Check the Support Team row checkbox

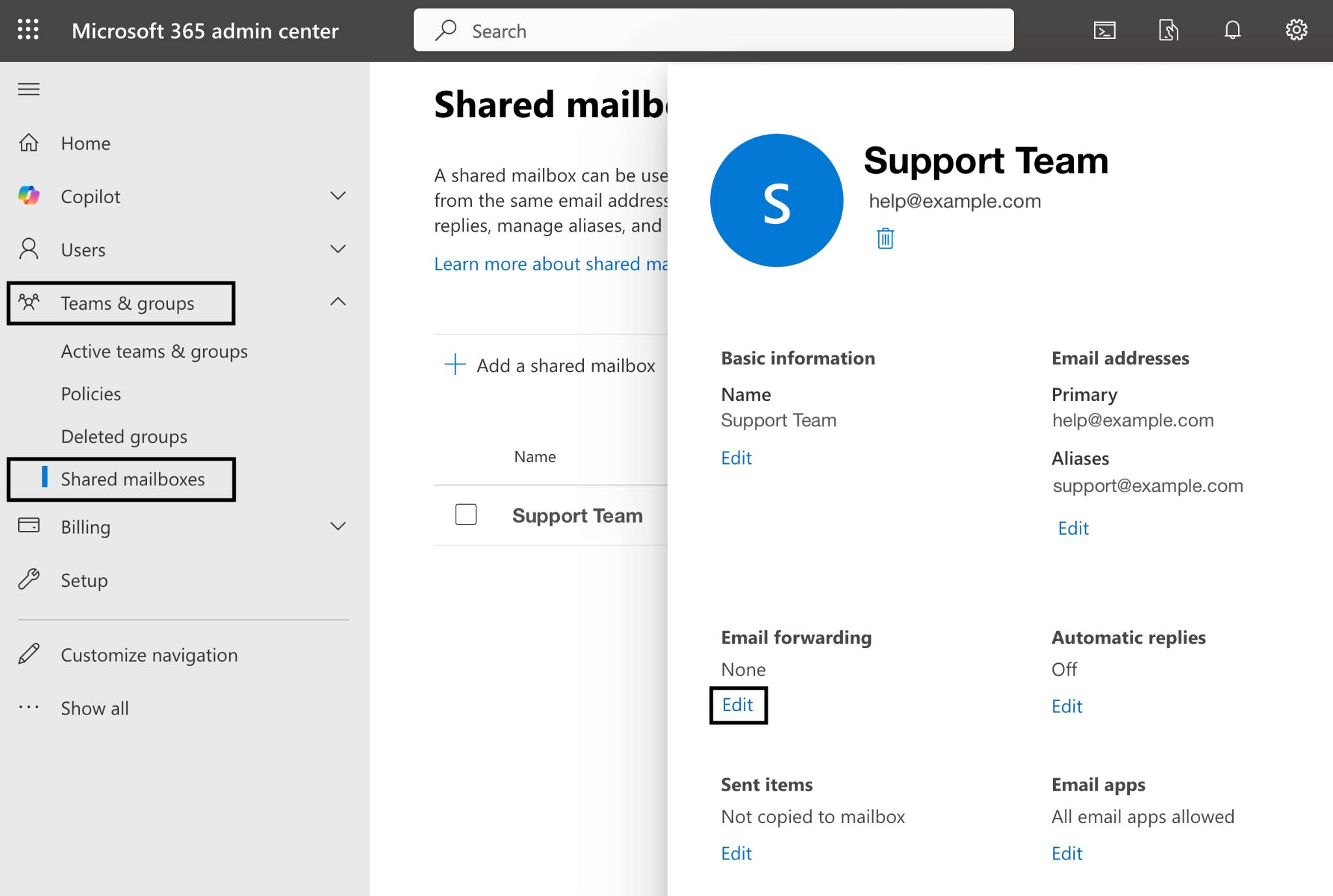pyautogui.click(x=466, y=515)
